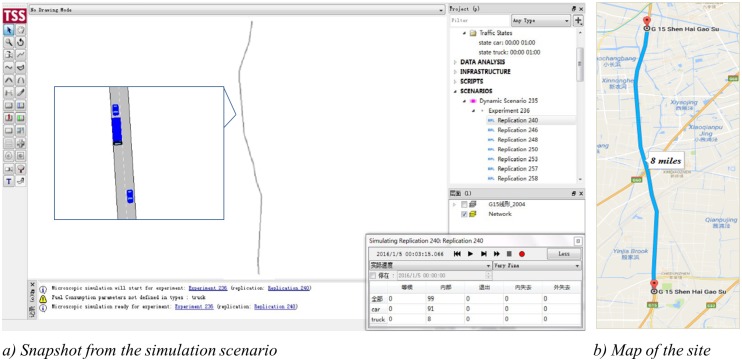
Task: Click the play simulation button
Action: [x=470, y=254]
